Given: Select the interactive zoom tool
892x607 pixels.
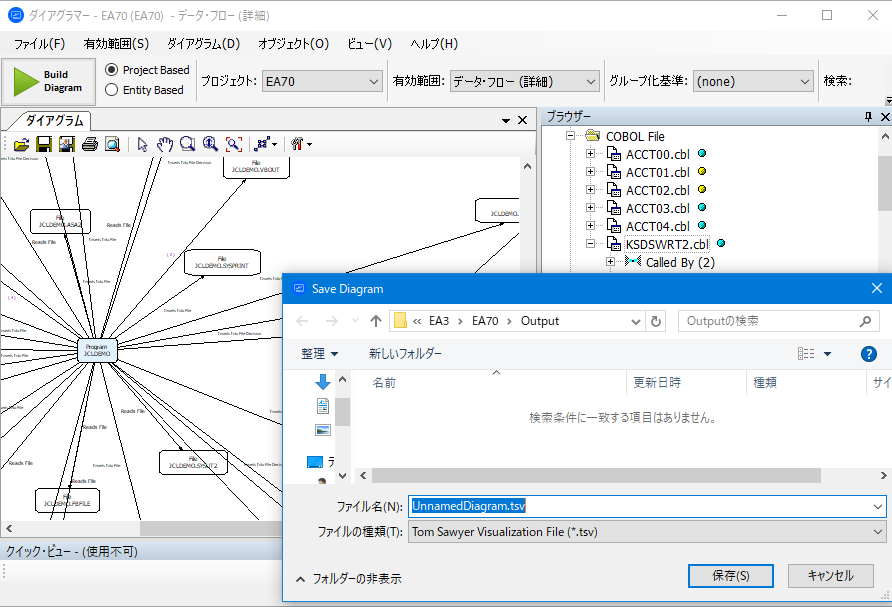Looking at the screenshot, I should [x=210, y=144].
